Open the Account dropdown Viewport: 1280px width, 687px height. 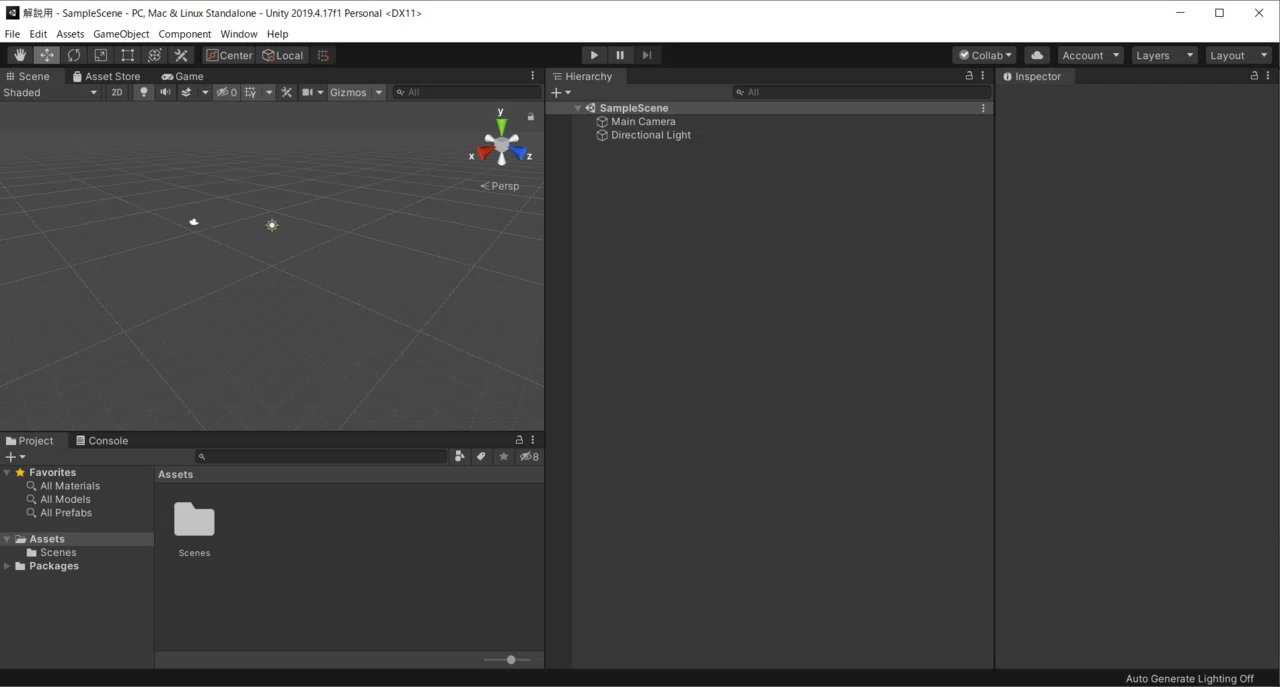click(x=1090, y=55)
